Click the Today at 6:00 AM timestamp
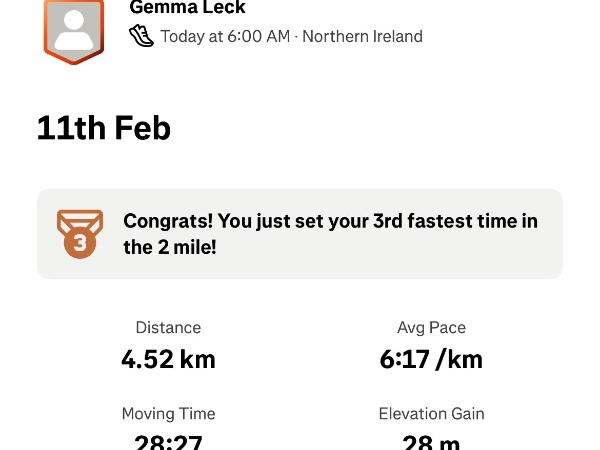Viewport: 600px width, 450px height. click(225, 37)
